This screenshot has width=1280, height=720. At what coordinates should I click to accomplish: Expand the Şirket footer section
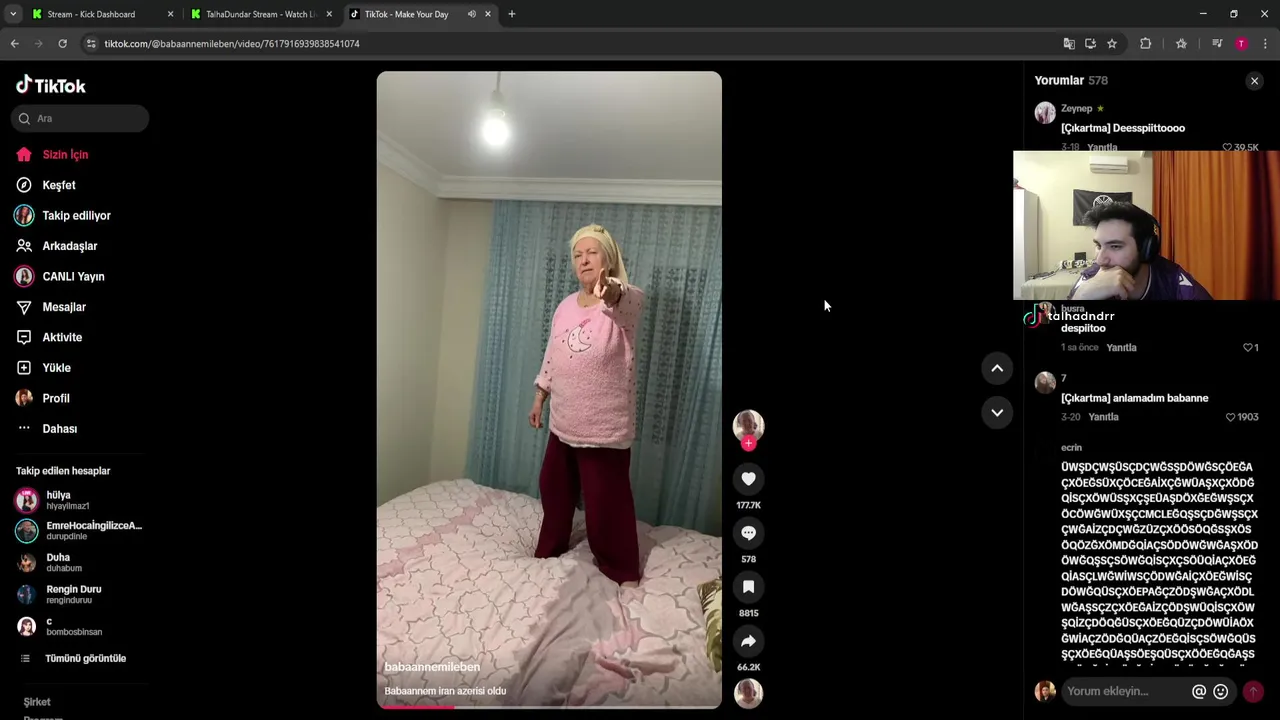point(37,702)
